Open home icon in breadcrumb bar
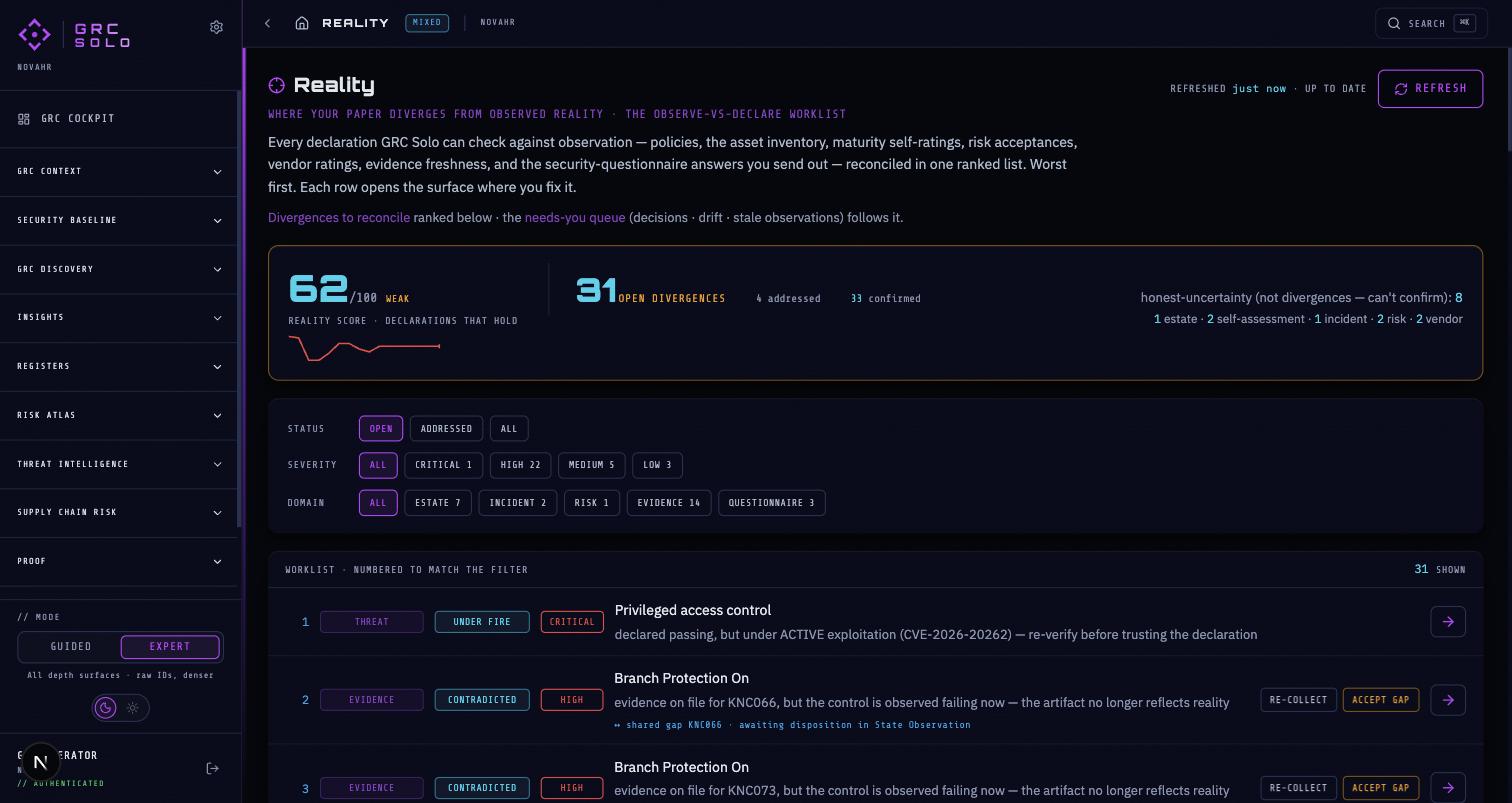 click(x=302, y=23)
